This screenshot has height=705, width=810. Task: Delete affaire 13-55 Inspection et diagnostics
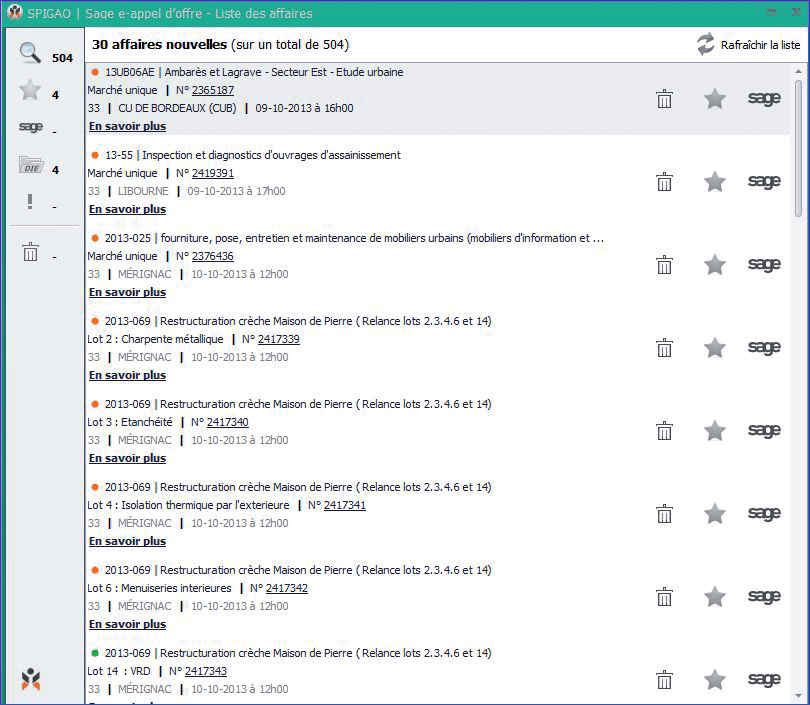click(664, 182)
